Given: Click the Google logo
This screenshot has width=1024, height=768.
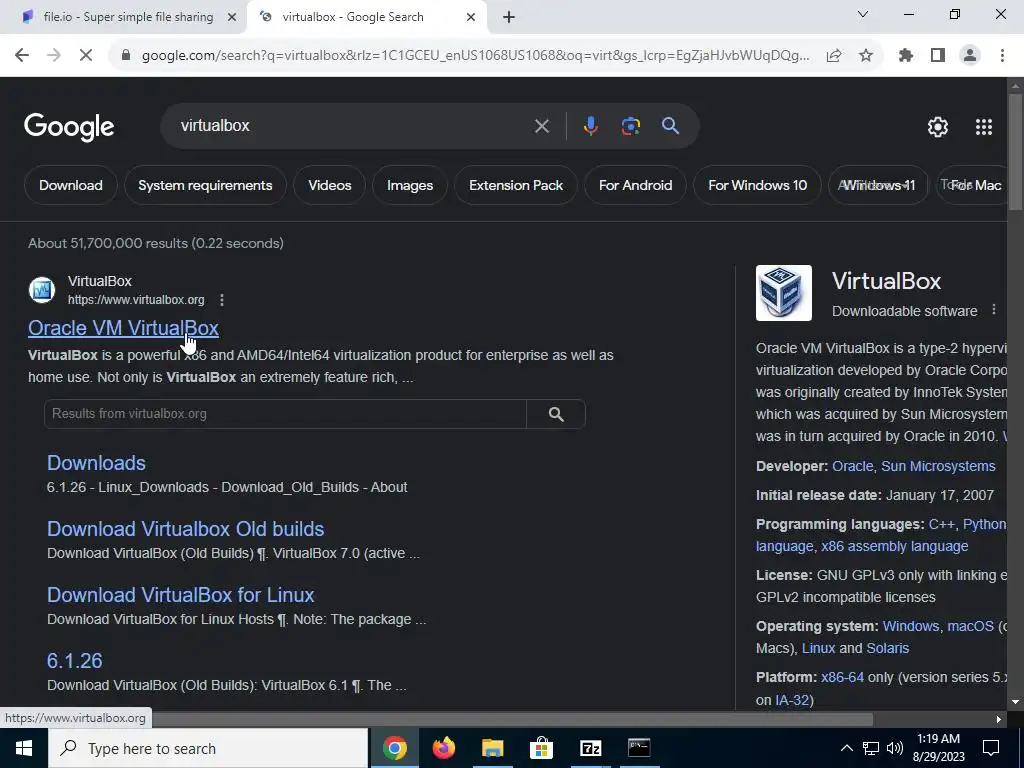Looking at the screenshot, I should (69, 127).
